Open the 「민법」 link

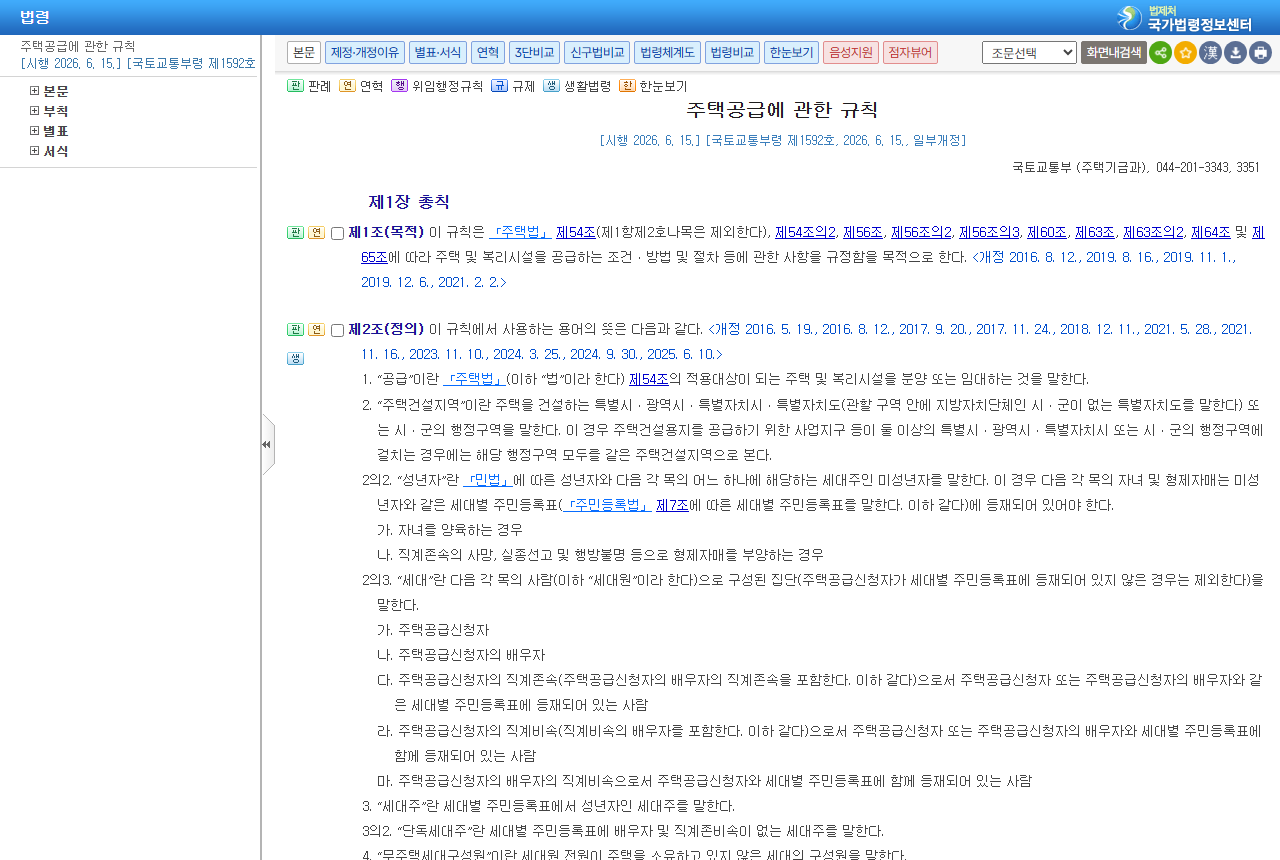coord(487,479)
